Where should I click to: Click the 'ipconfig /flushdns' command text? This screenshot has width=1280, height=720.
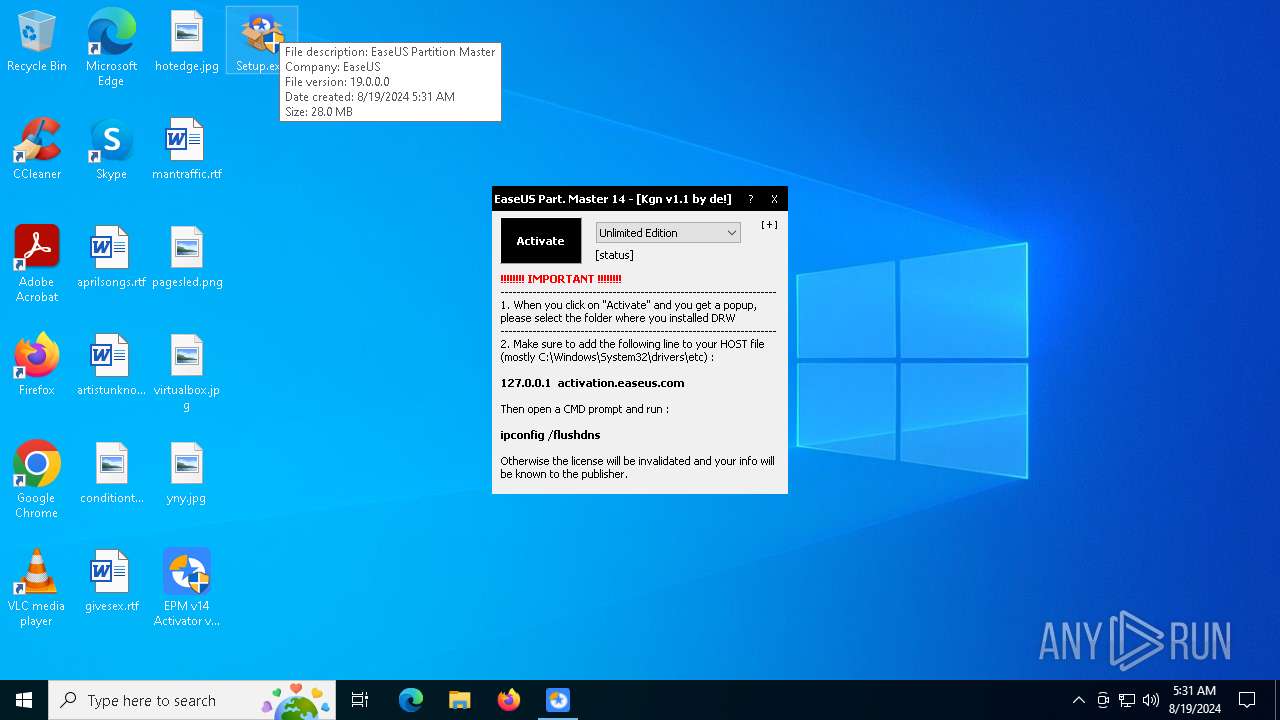click(x=550, y=435)
